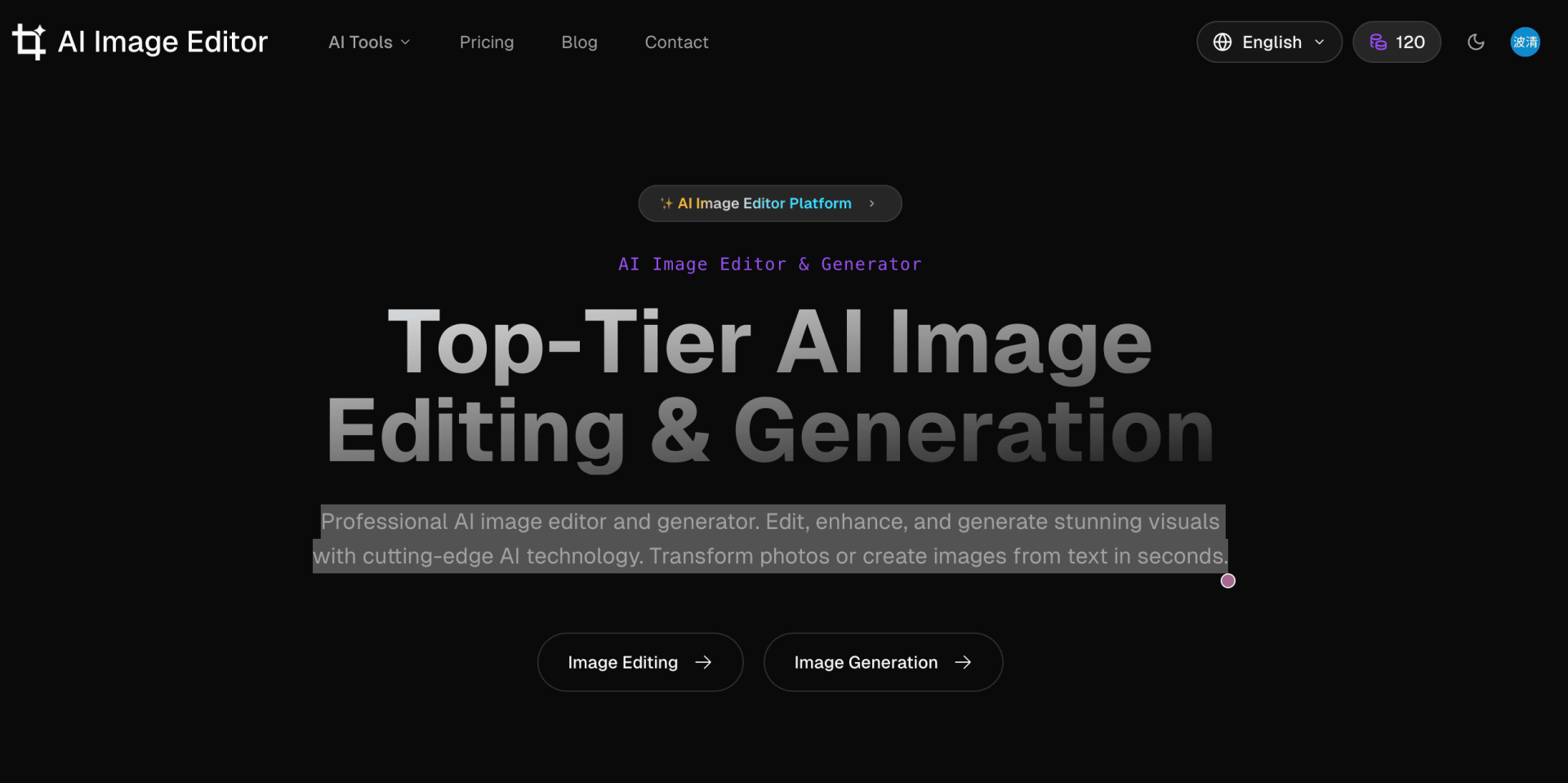This screenshot has width=1568, height=783.
Task: Navigate to the Contact page
Action: [x=676, y=42]
